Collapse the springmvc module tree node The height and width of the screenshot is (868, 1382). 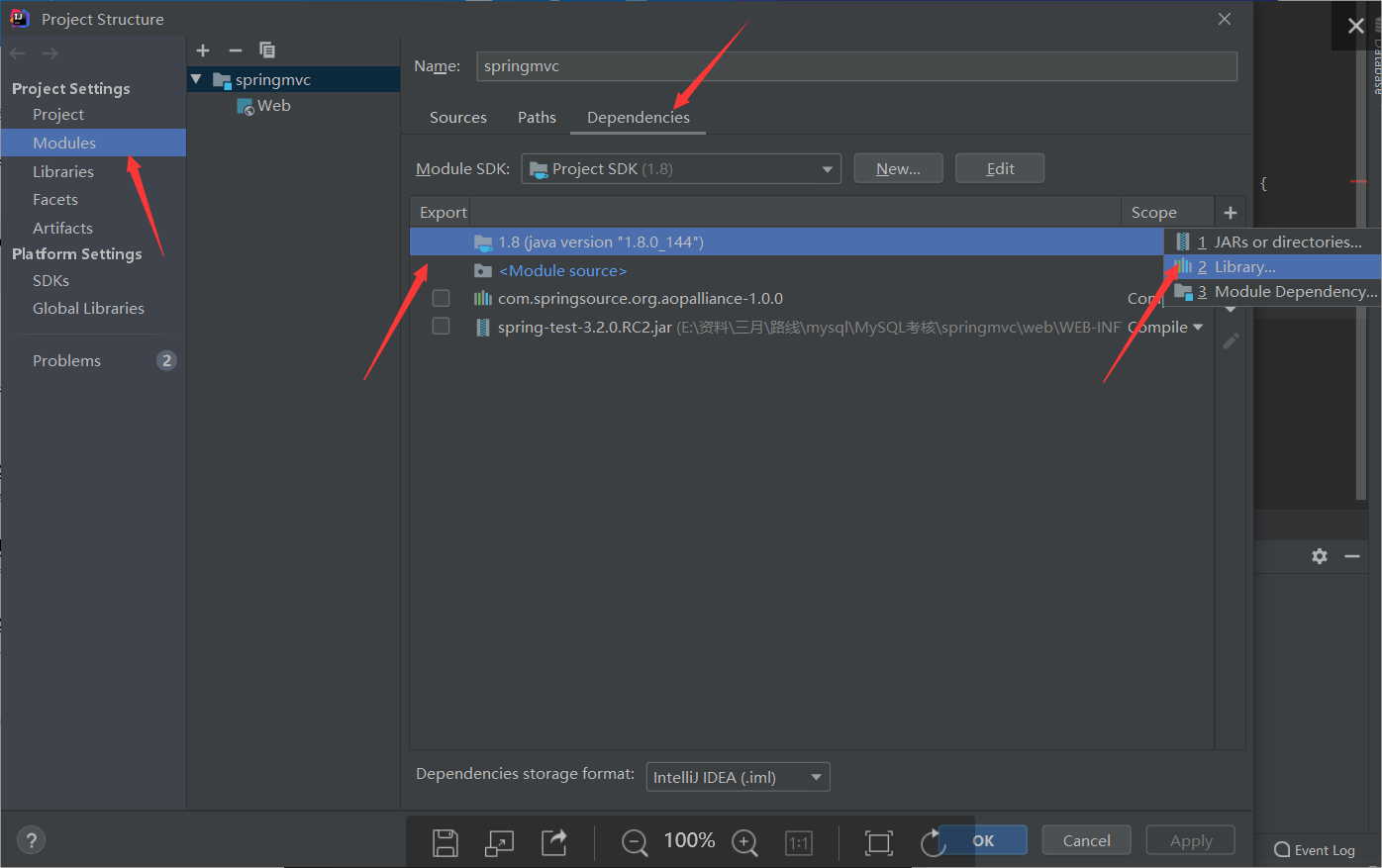pos(195,79)
